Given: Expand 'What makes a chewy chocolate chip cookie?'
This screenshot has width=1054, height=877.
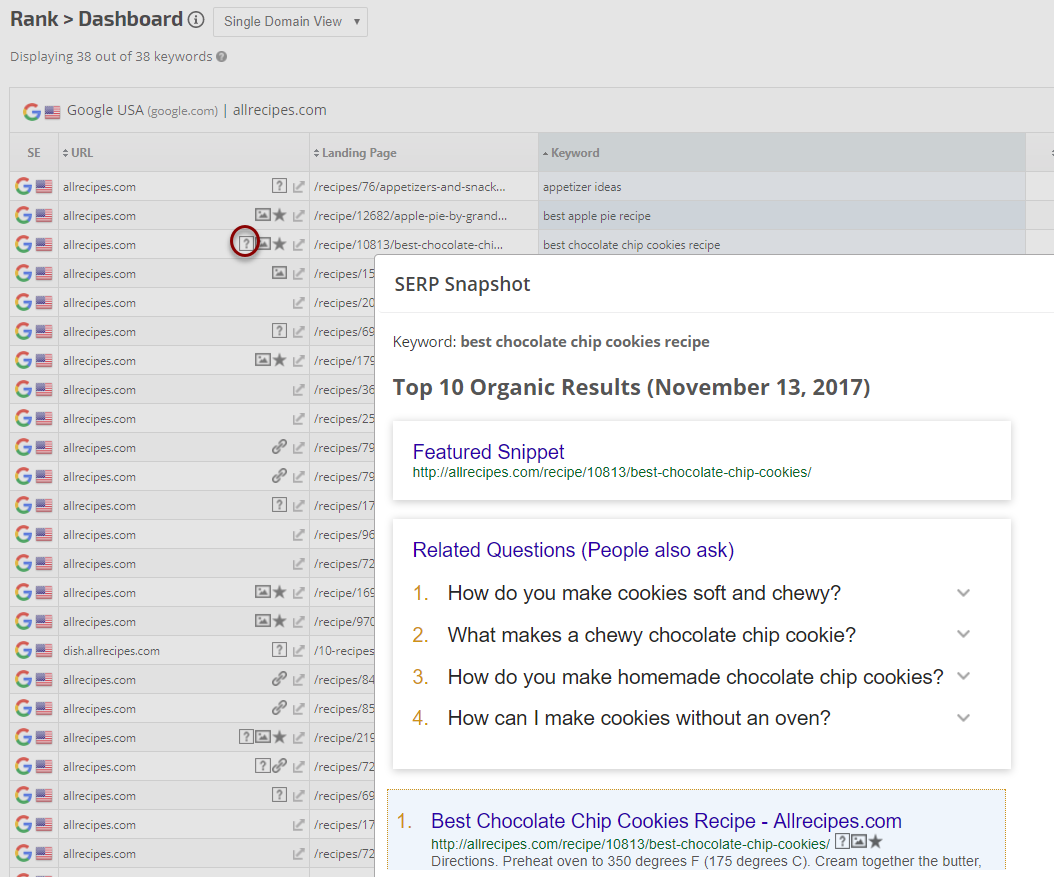Looking at the screenshot, I should point(963,634).
